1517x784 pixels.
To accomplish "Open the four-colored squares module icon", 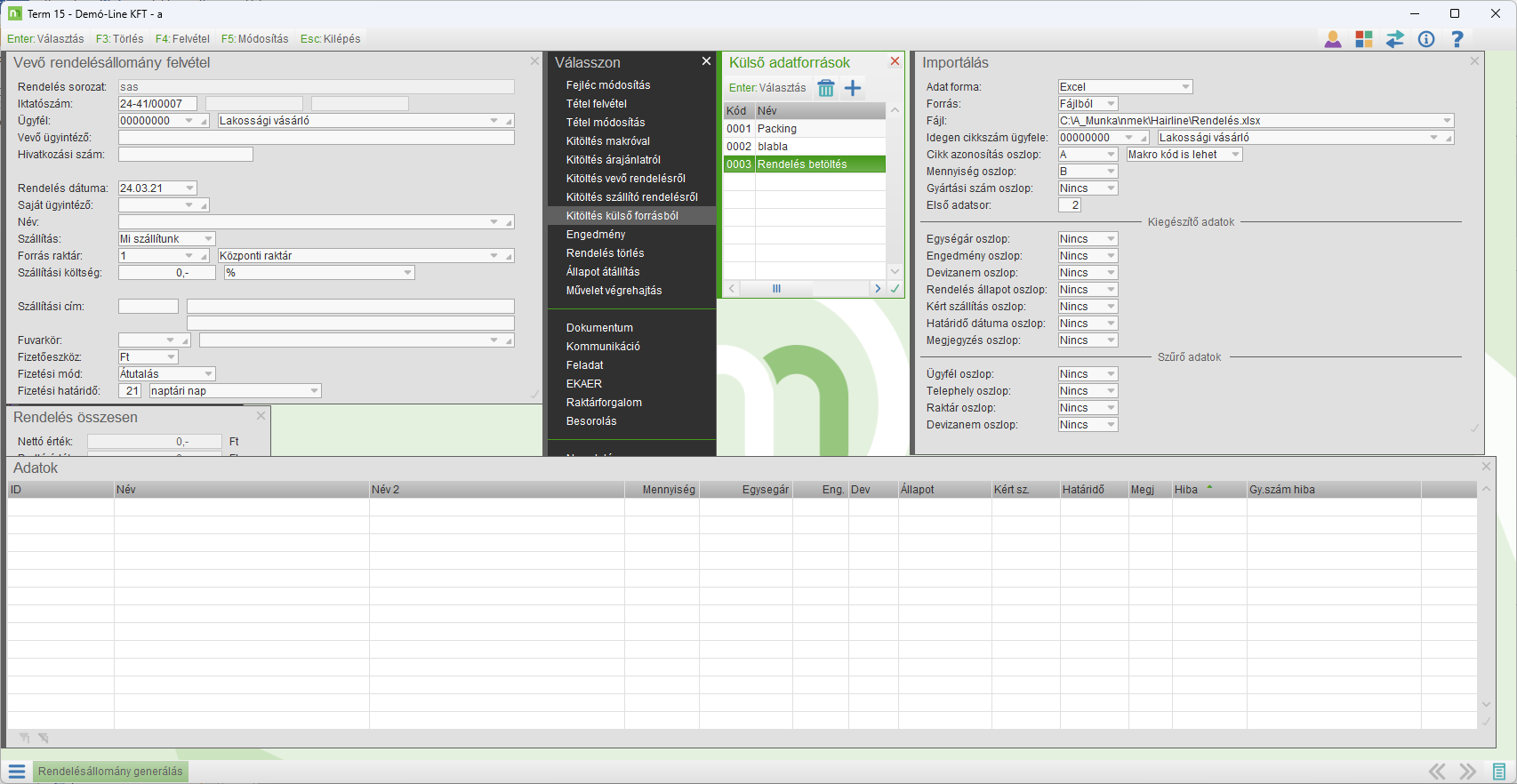I will (x=1363, y=39).
